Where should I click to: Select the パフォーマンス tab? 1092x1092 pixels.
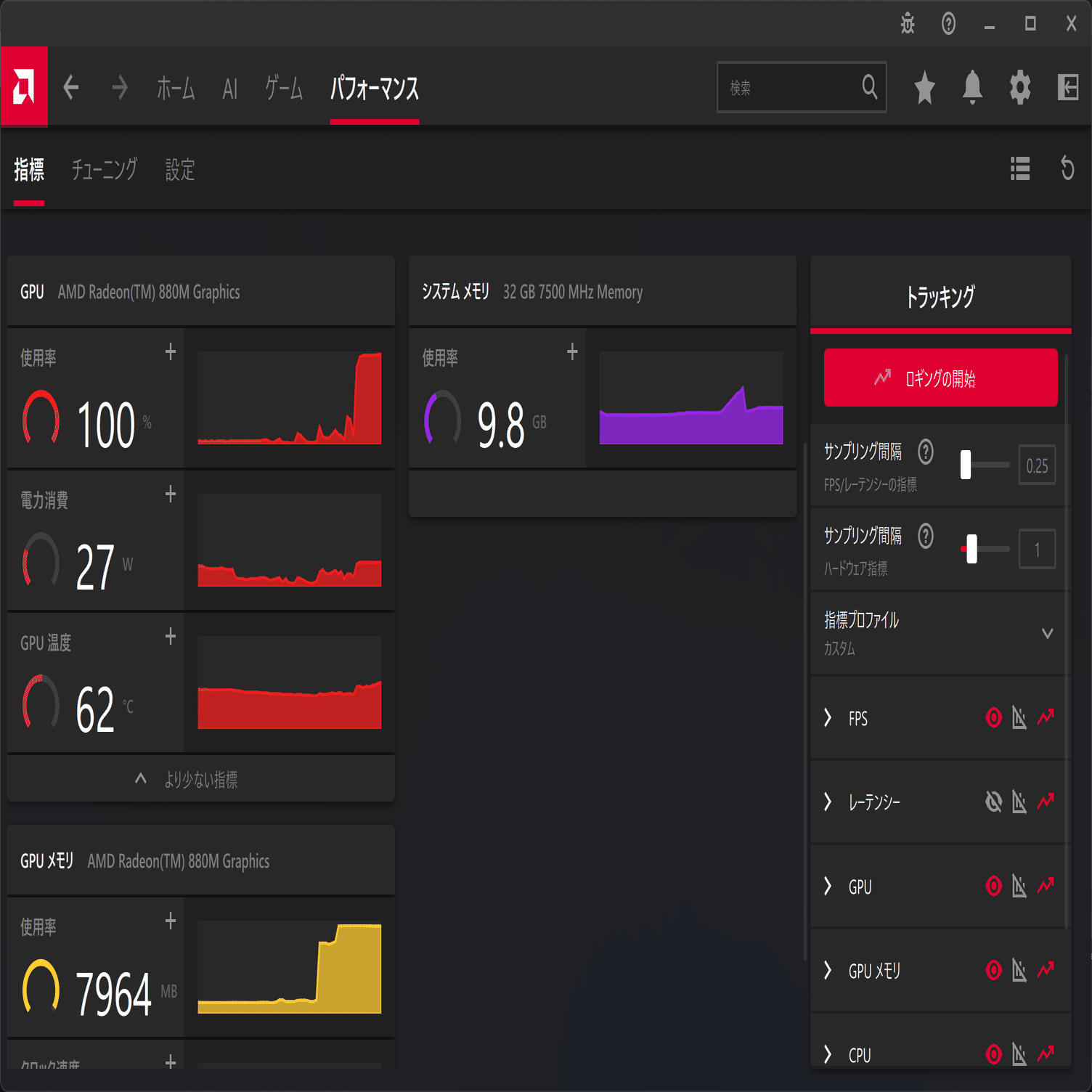[x=375, y=89]
